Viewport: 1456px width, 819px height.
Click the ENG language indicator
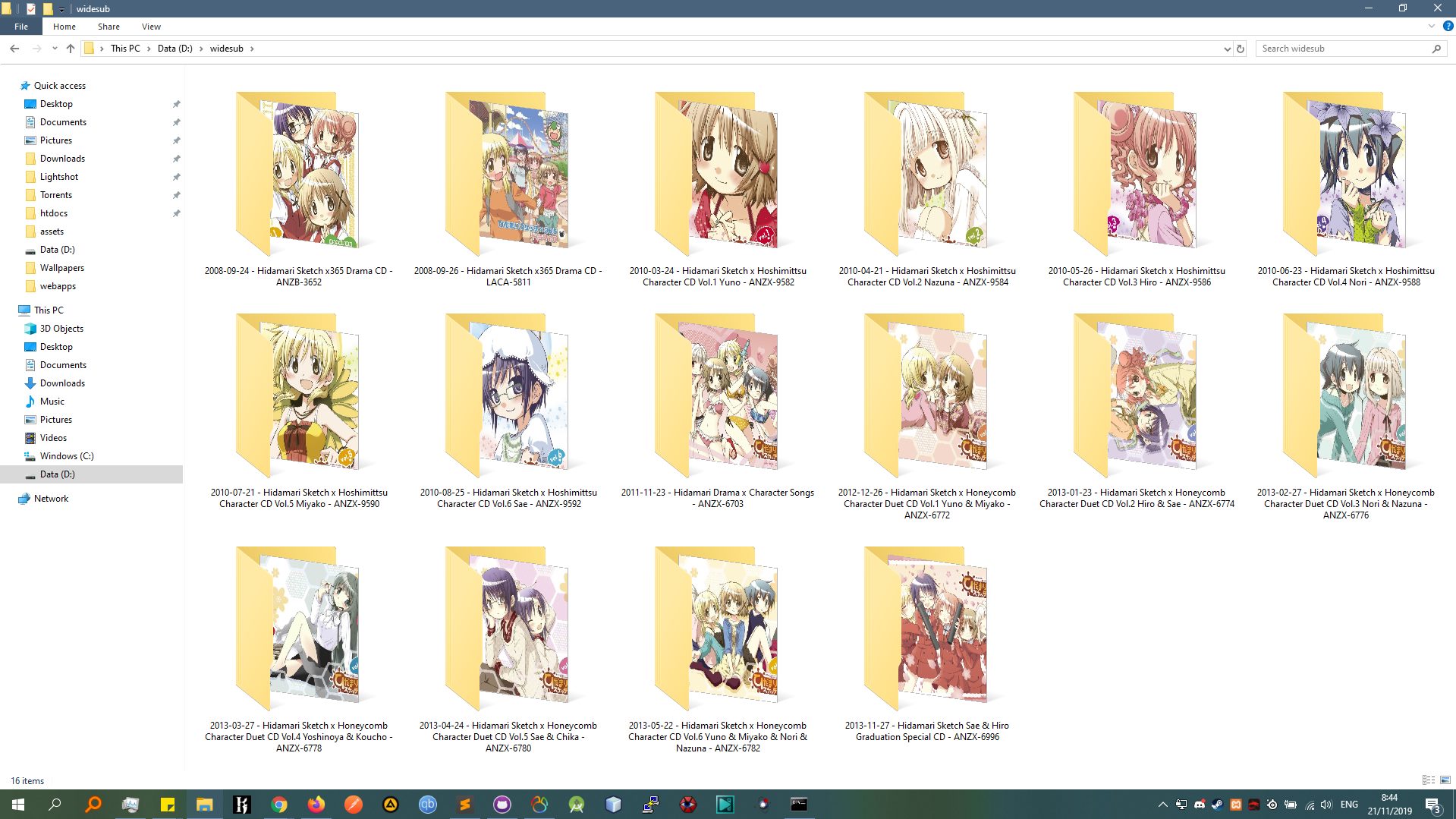[1349, 805]
